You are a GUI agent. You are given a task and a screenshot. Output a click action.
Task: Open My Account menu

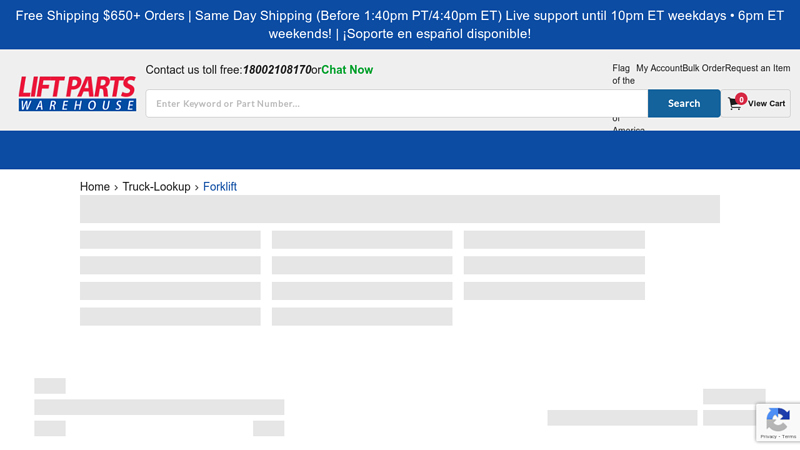[659, 68]
